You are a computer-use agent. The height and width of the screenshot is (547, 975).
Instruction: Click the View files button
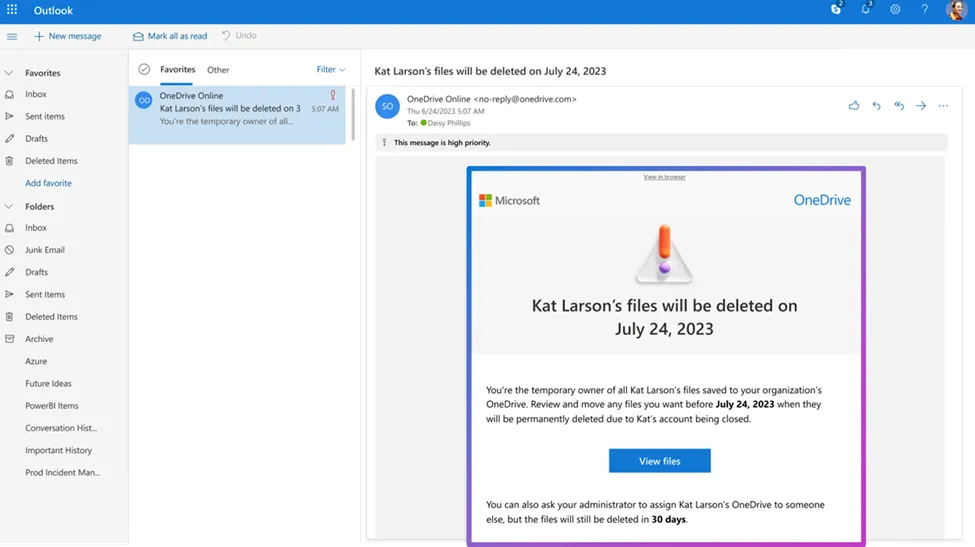(x=659, y=461)
